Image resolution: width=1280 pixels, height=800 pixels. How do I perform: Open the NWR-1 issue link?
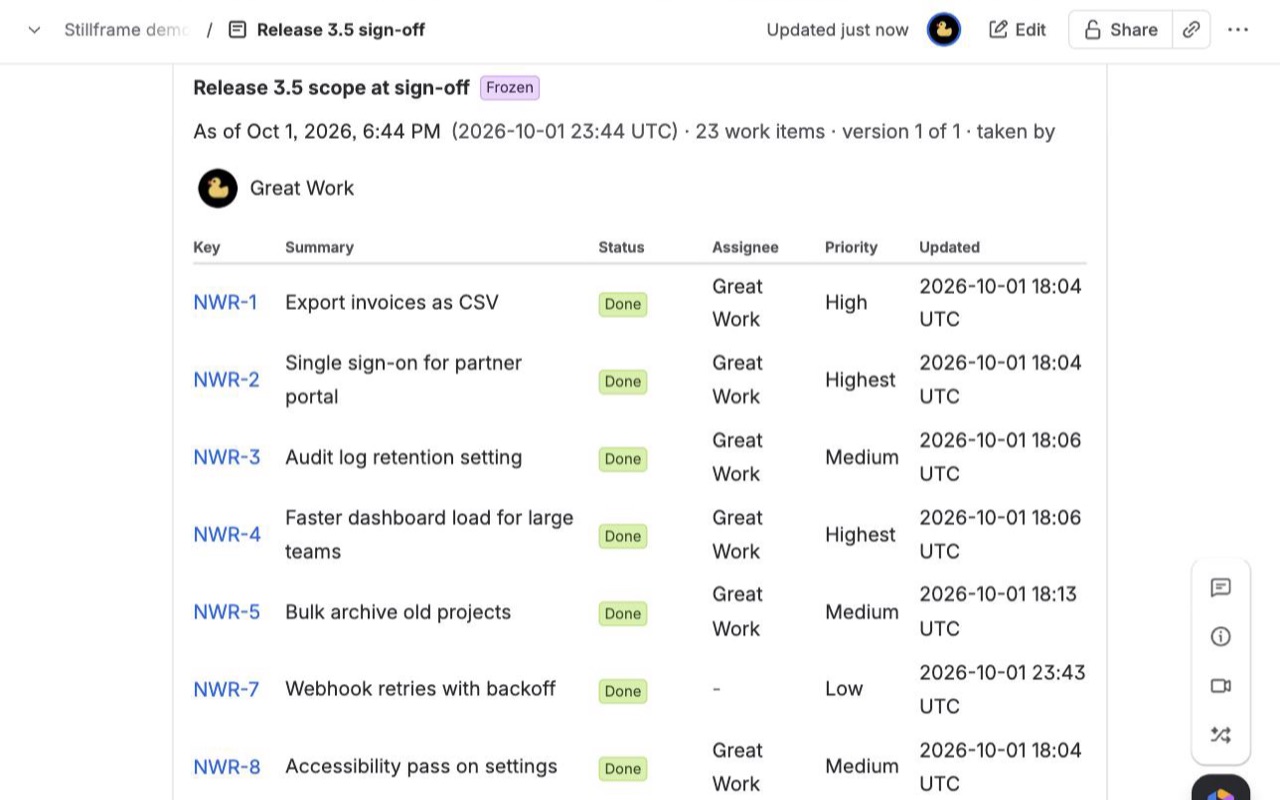(225, 302)
